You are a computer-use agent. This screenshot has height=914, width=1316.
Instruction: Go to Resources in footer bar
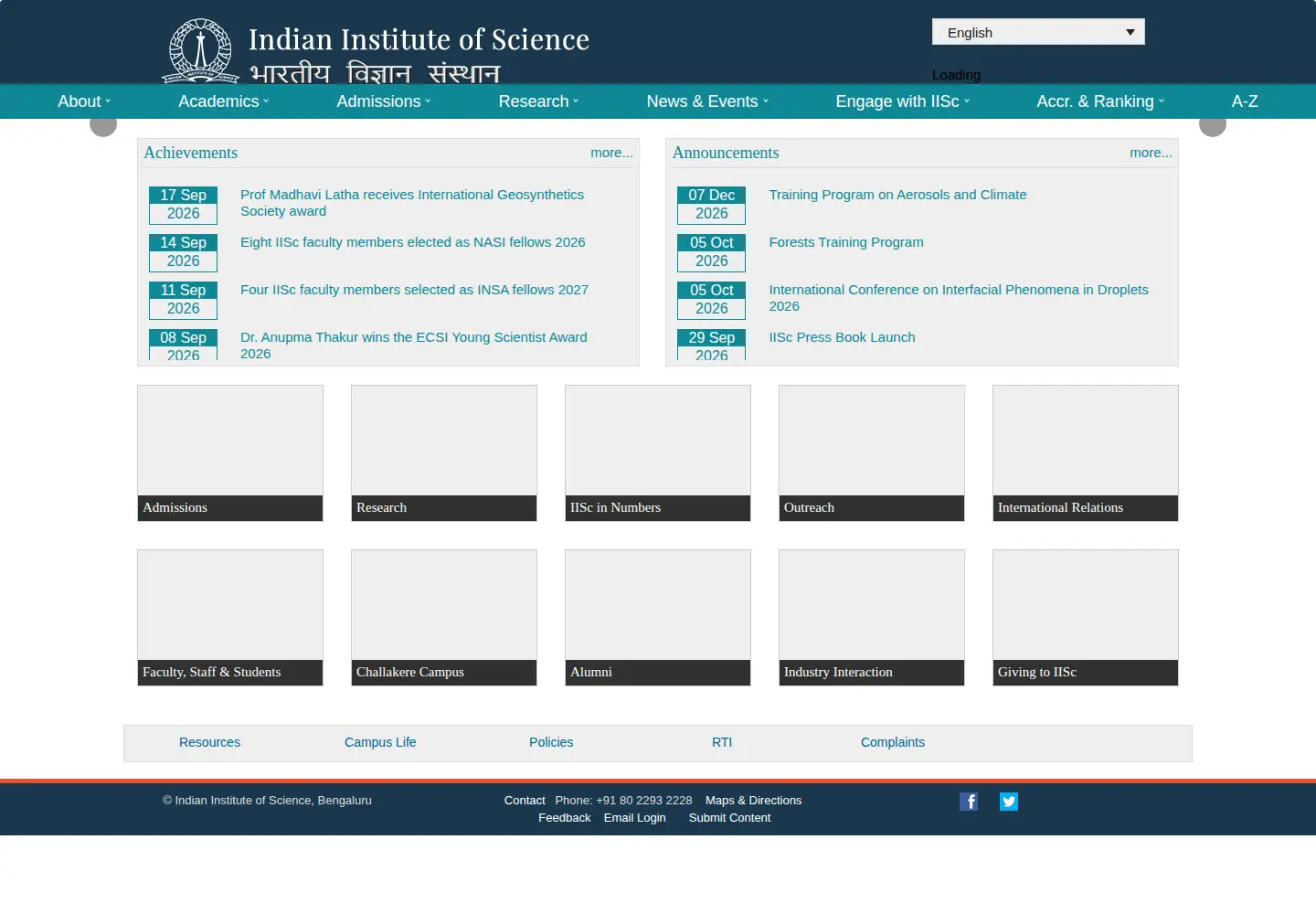click(209, 742)
